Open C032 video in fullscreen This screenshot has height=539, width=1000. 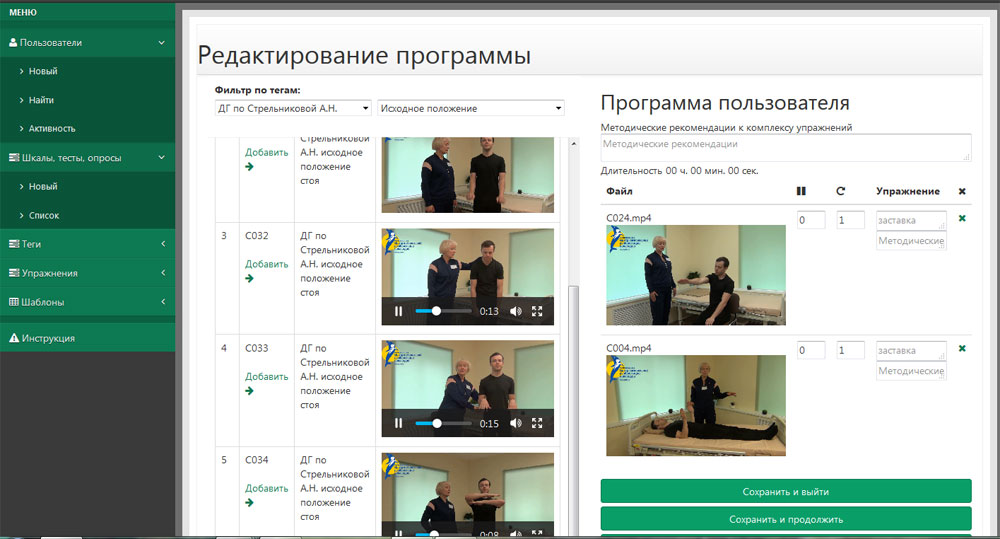pyautogui.click(x=537, y=311)
